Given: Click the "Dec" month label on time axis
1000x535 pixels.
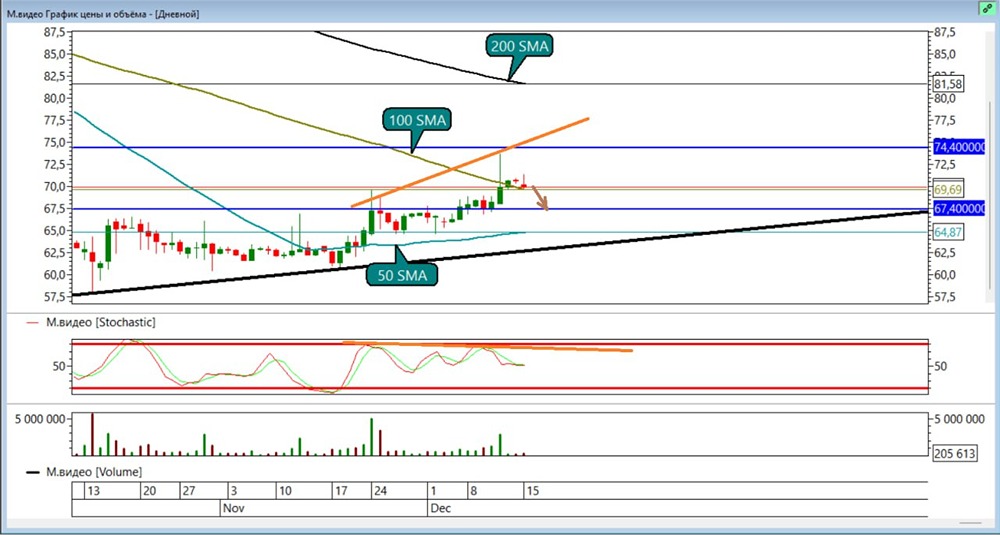Looking at the screenshot, I should point(439,509).
